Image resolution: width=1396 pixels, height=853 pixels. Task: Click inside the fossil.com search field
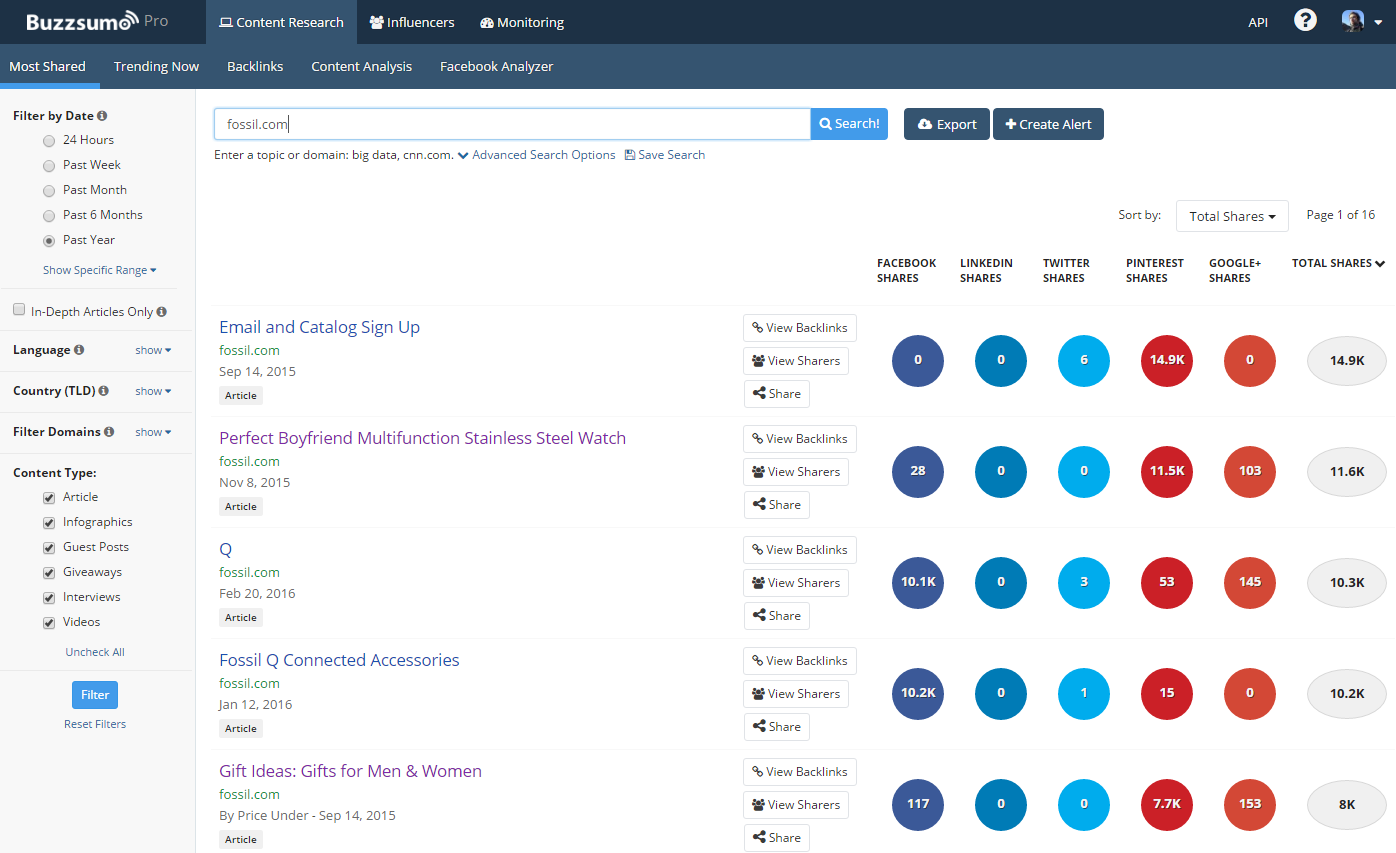[510, 123]
